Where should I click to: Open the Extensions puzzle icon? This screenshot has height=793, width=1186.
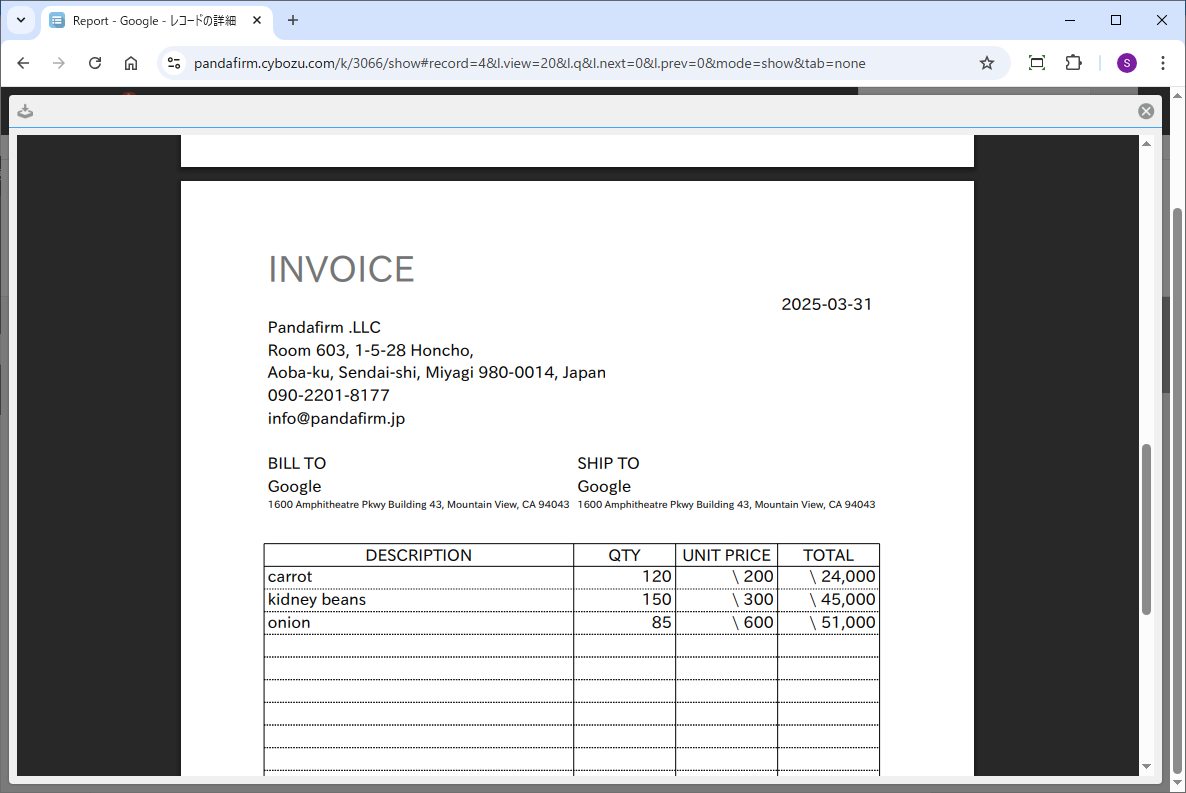pos(1073,63)
